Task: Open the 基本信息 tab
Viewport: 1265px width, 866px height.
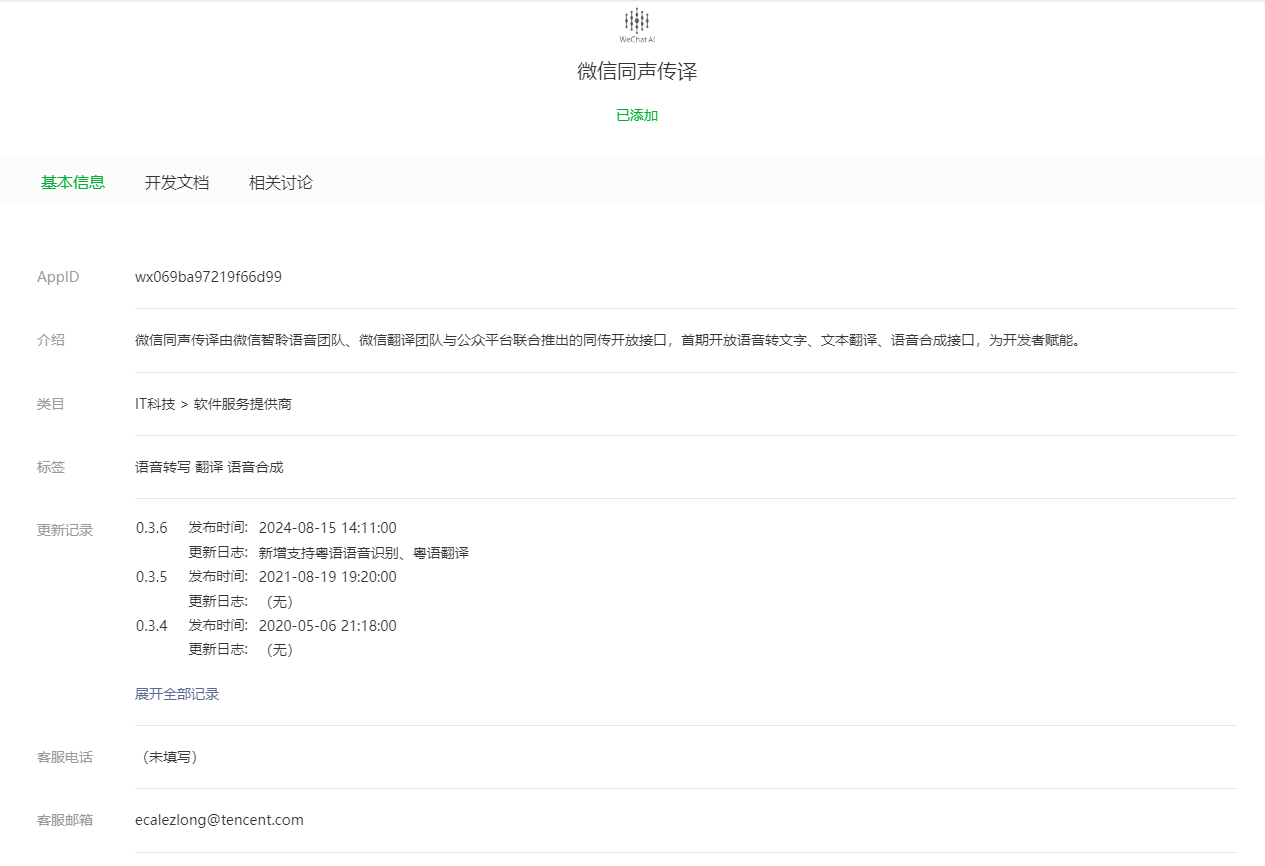Action: click(x=73, y=183)
